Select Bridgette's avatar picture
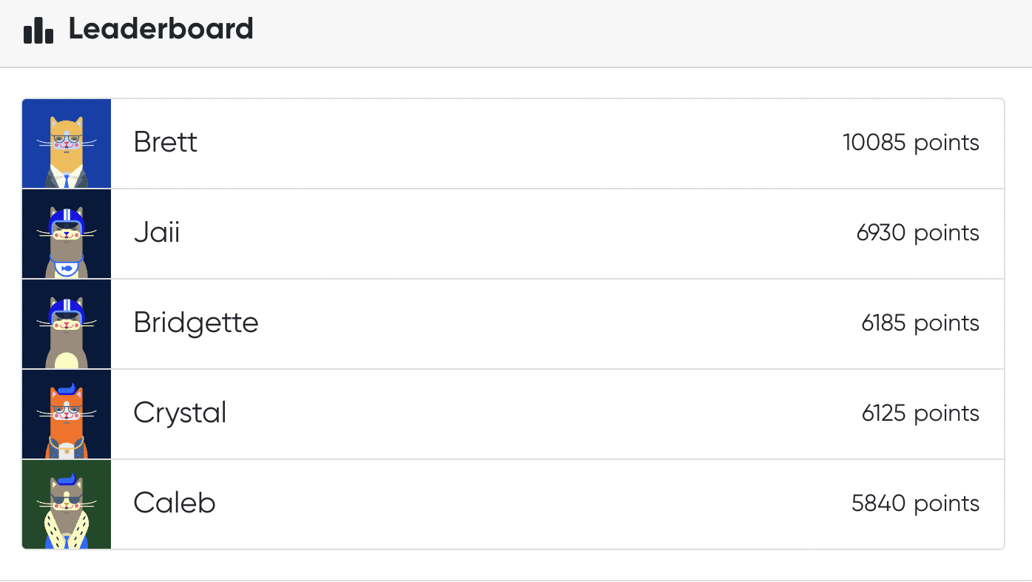This screenshot has width=1032, height=582. coord(65,323)
